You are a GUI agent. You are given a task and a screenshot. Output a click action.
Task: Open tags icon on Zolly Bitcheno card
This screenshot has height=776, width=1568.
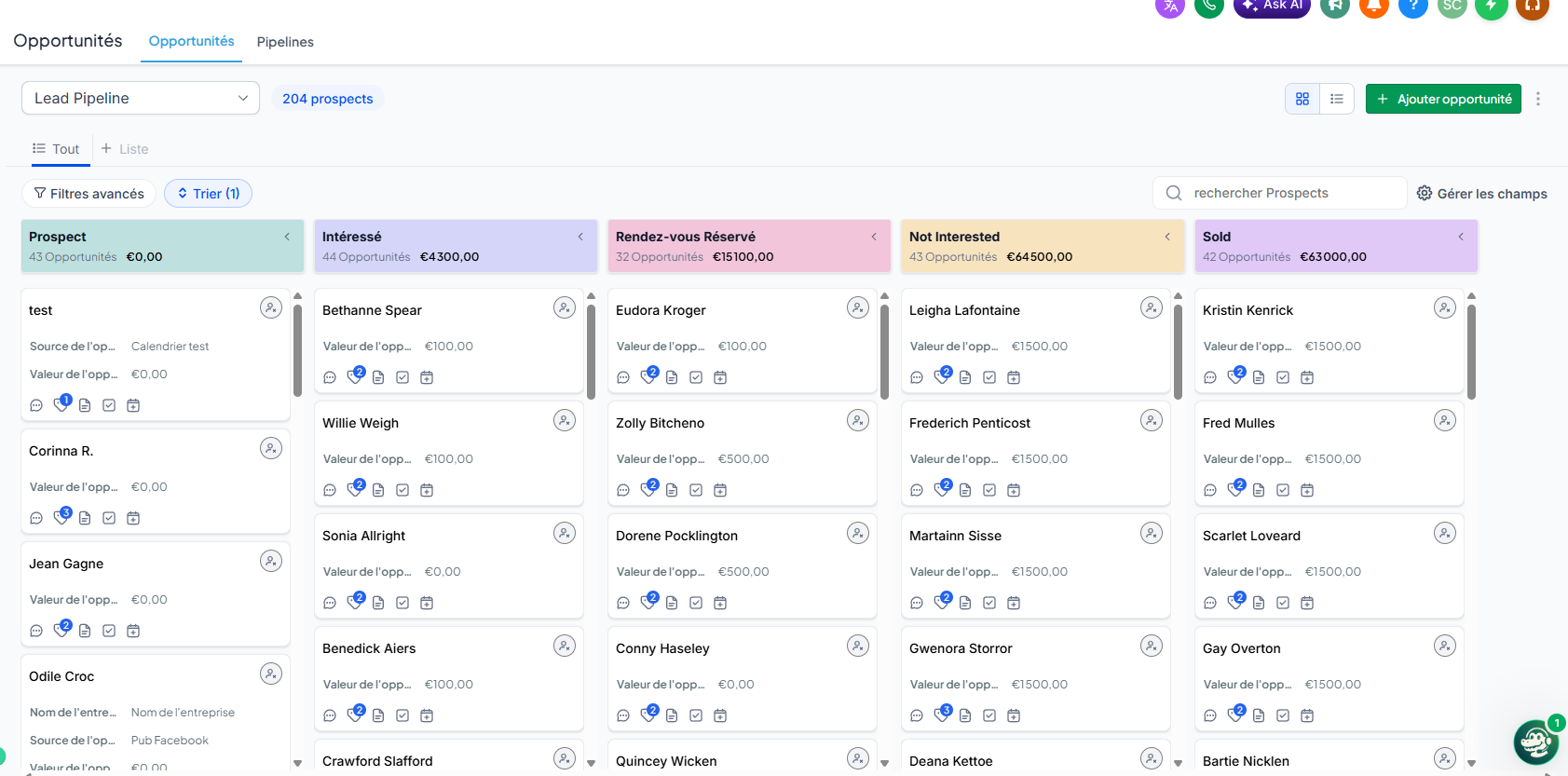point(648,488)
